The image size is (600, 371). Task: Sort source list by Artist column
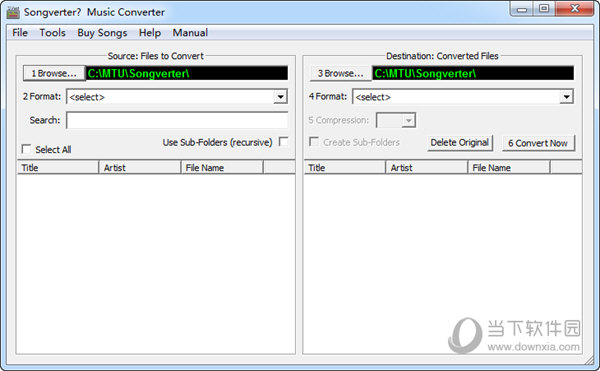[x=140, y=168]
